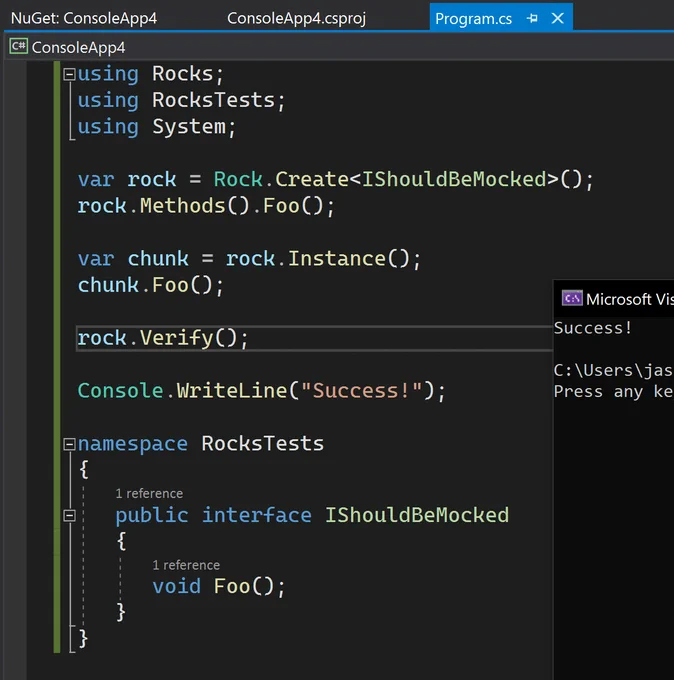Click the 'namespace RocksTests' declaration
674x680 pixels.
(x=200, y=444)
